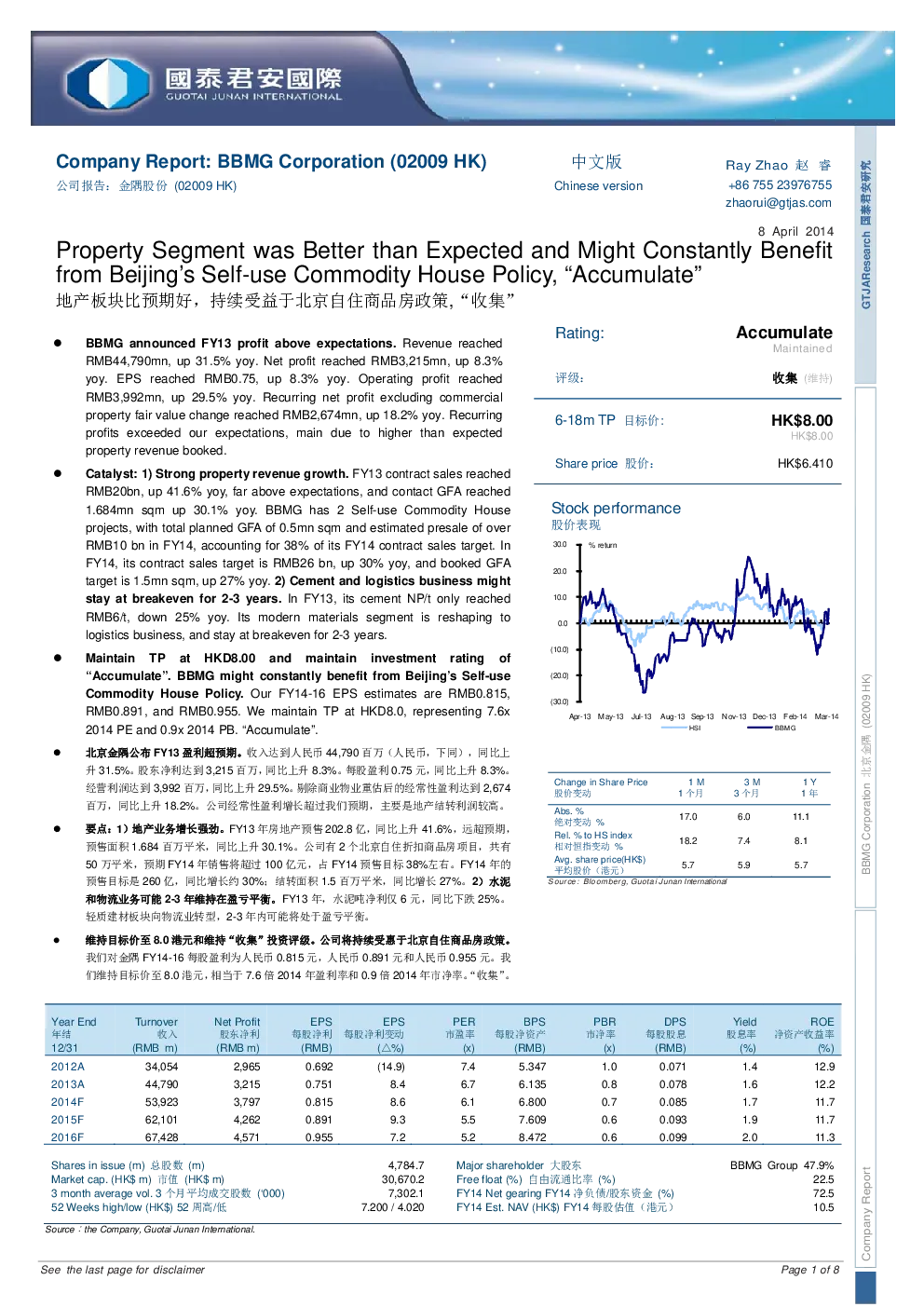Click FY14 Est. NAV value 10.5
Screen dimensions: 924x1307
[x=823, y=1207]
